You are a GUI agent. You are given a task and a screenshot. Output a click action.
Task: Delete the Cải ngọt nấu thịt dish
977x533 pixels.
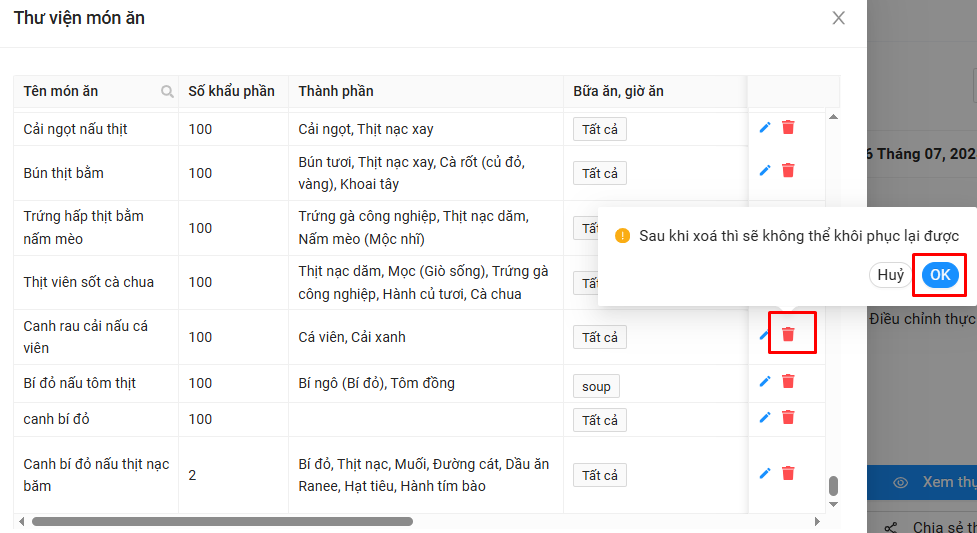(788, 127)
